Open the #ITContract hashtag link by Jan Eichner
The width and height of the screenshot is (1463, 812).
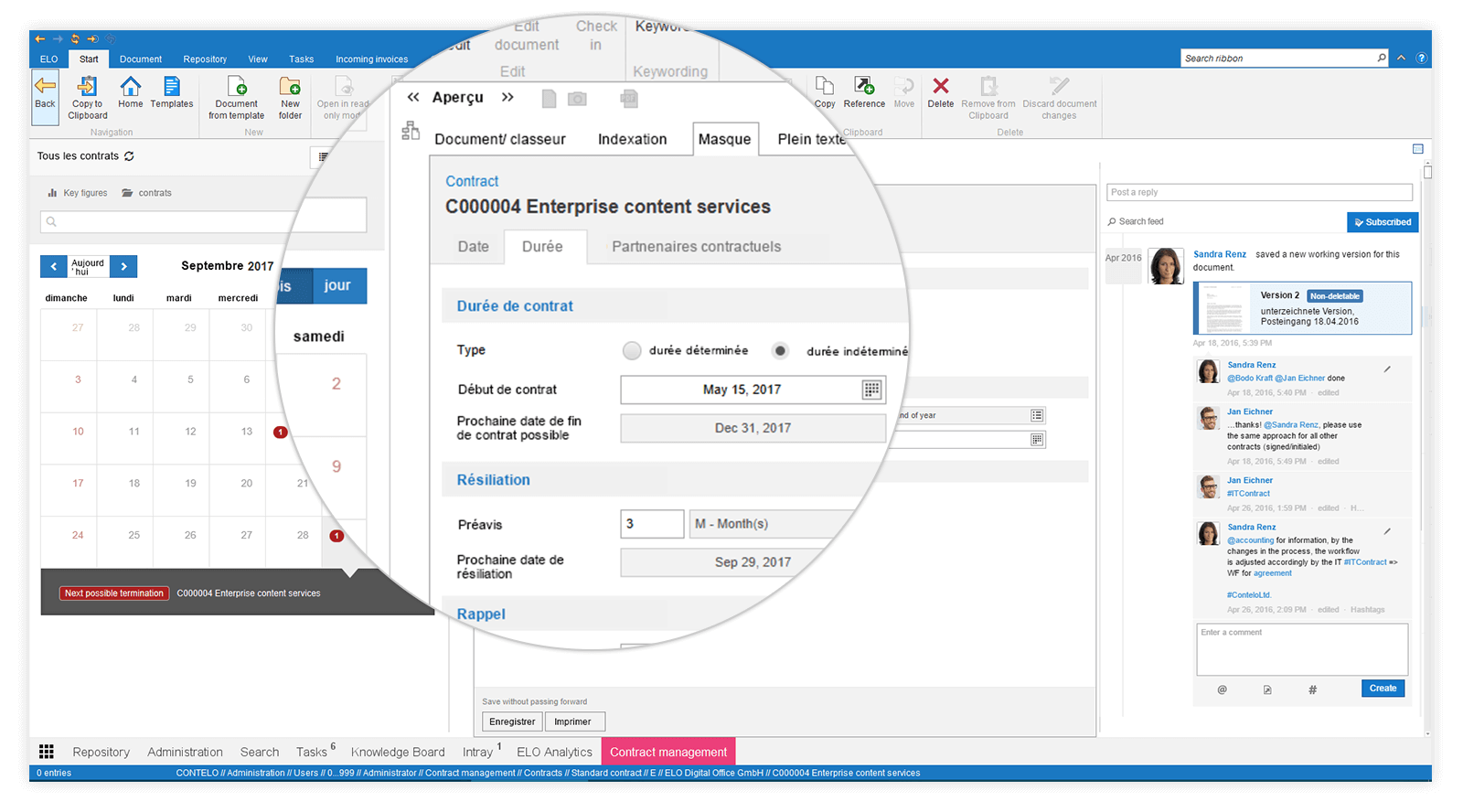click(x=1248, y=493)
